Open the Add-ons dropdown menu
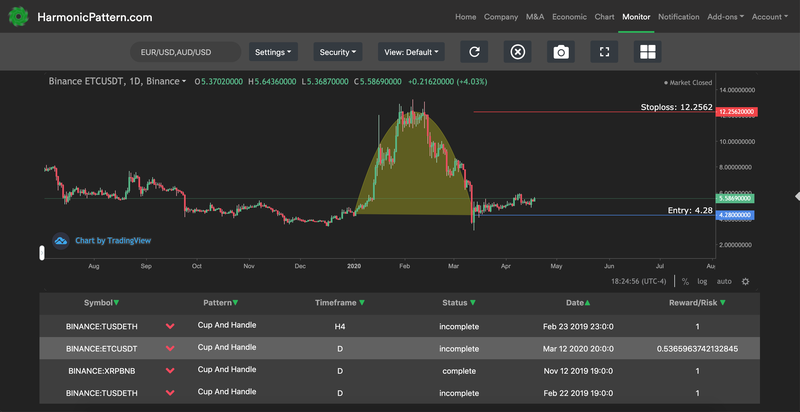This screenshot has height=412, width=800. 726,17
